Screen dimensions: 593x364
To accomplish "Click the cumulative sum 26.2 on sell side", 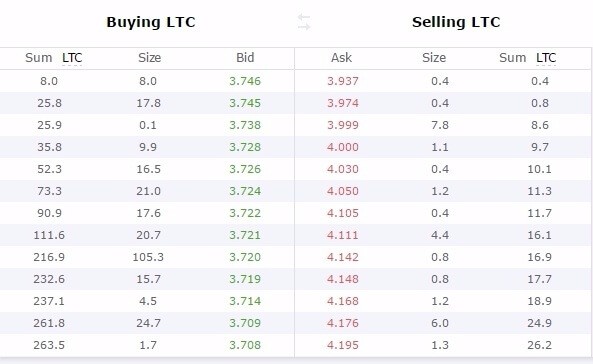I will tap(539, 345).
